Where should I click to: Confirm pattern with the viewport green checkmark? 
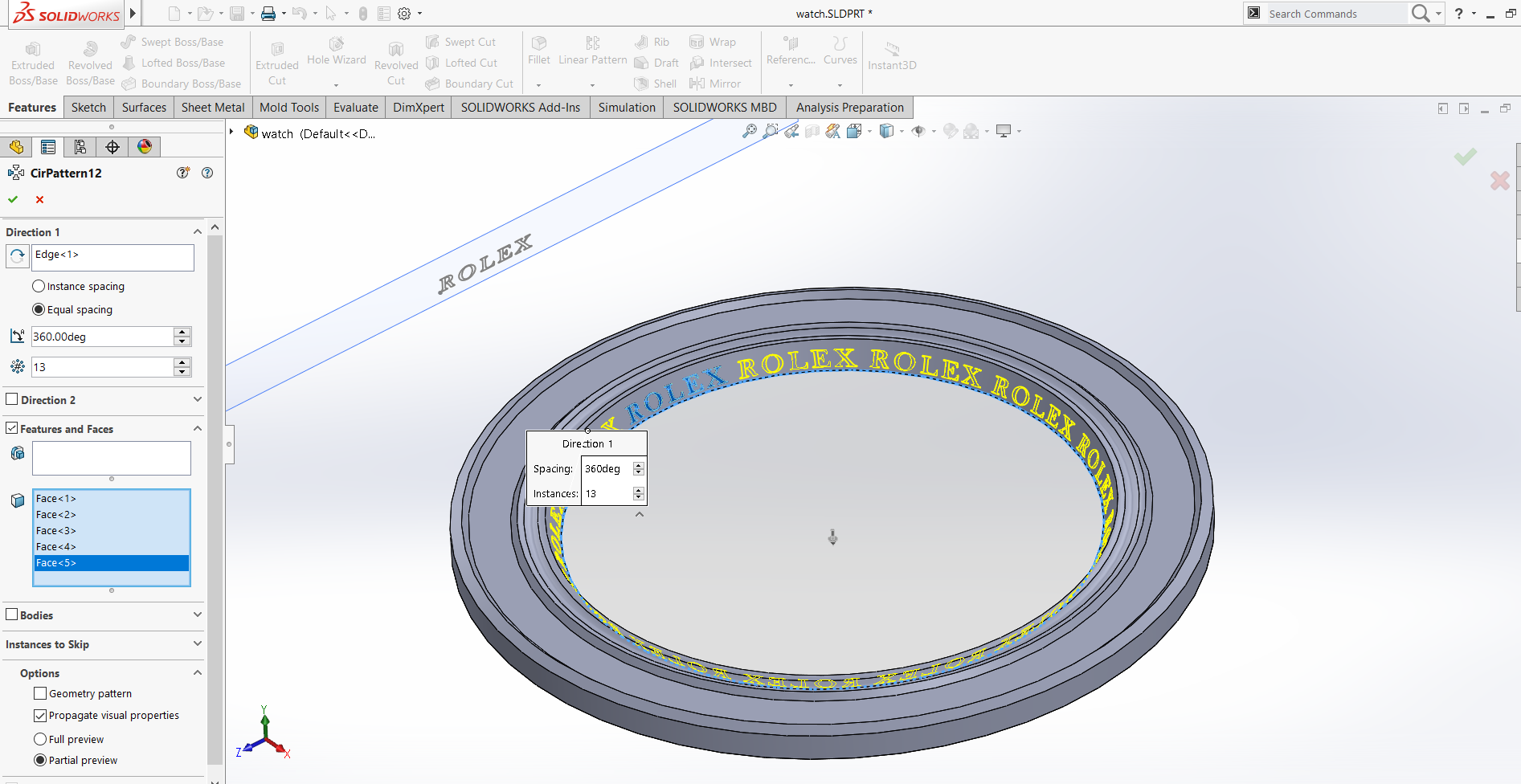(x=1465, y=157)
